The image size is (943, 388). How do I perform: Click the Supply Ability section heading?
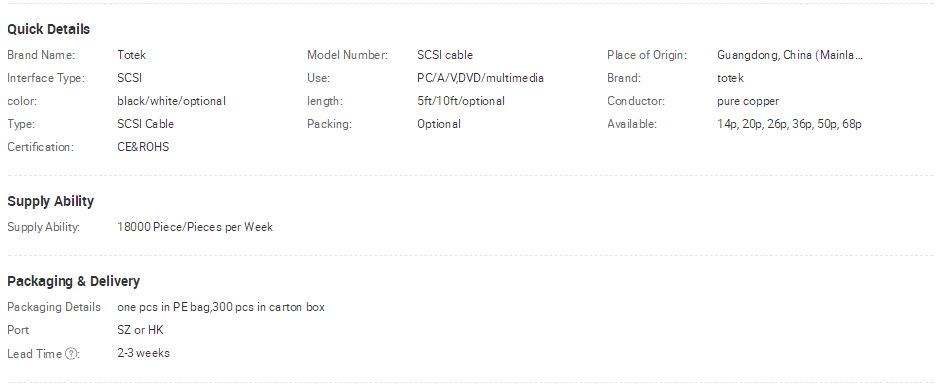tap(51, 202)
